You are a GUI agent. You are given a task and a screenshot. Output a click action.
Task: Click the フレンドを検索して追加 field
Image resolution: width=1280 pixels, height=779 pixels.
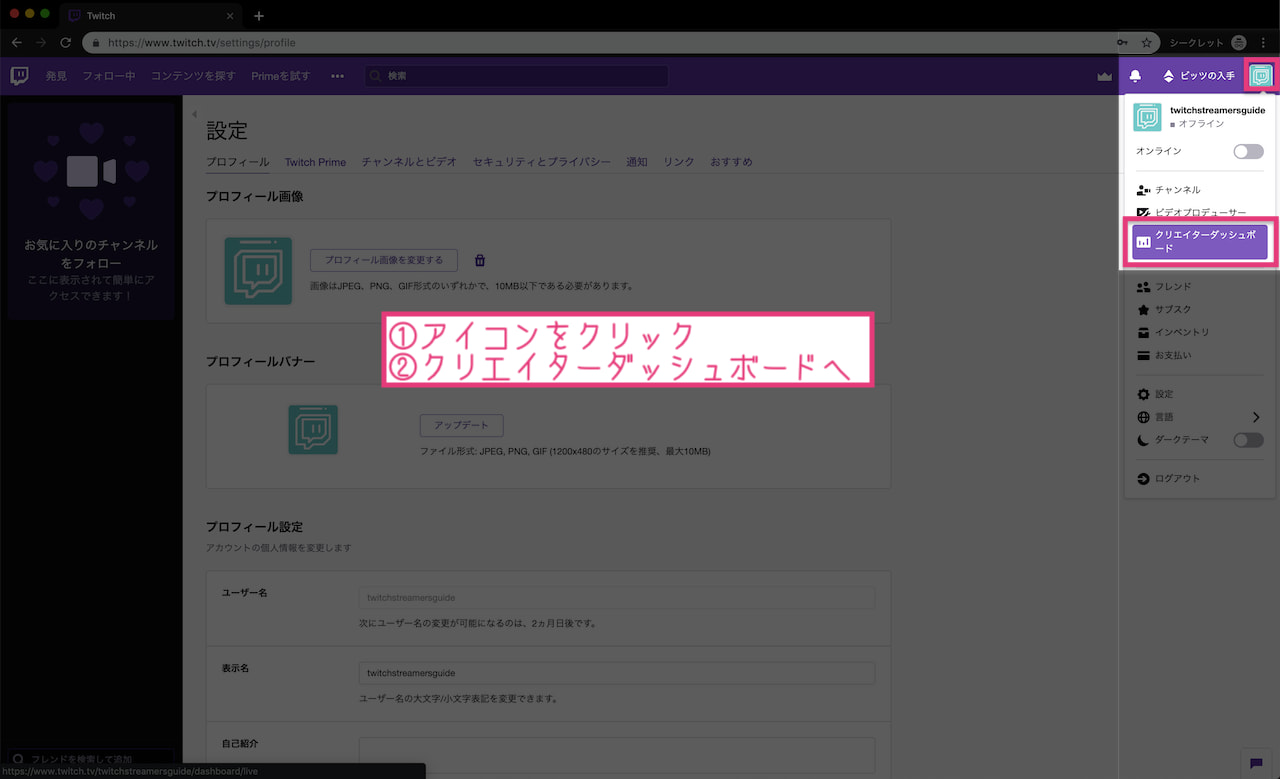pos(92,760)
